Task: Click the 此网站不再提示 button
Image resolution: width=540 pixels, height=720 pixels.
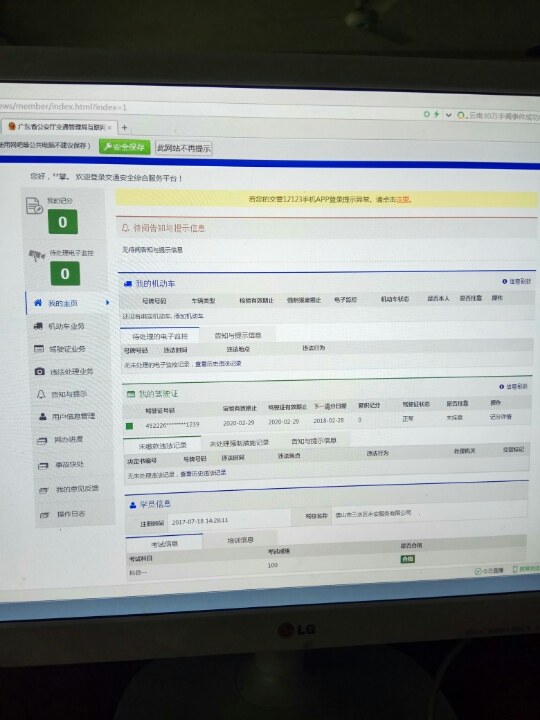Action: pos(184,148)
